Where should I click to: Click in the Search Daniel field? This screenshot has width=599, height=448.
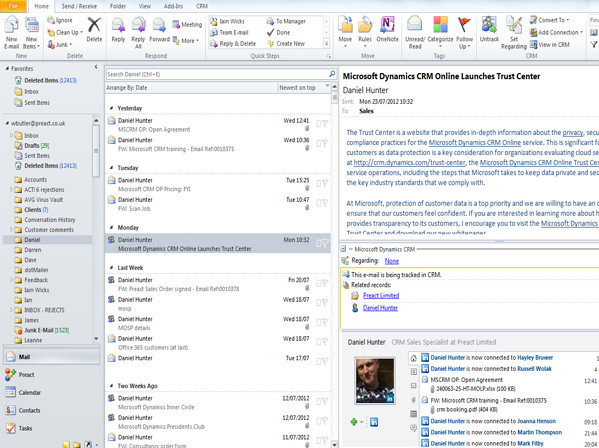216,74
